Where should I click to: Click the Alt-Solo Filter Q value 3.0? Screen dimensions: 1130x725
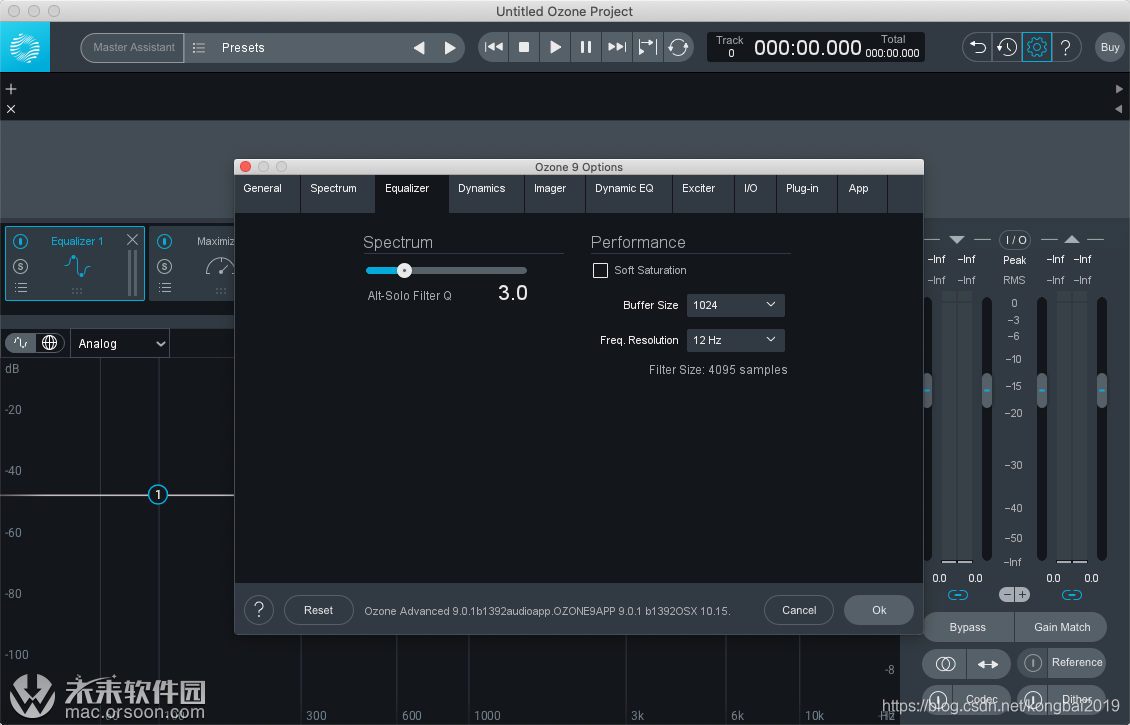(512, 293)
